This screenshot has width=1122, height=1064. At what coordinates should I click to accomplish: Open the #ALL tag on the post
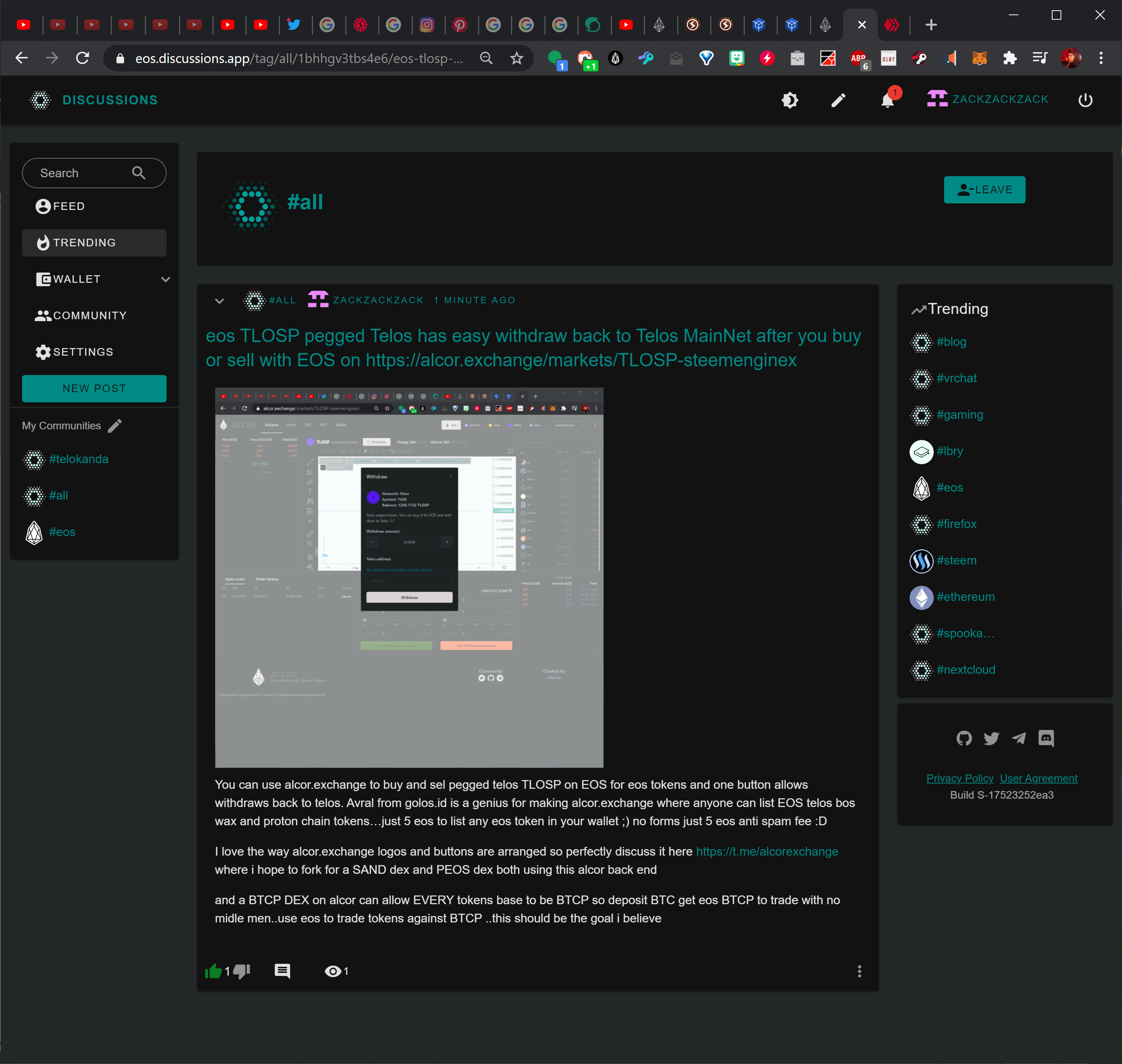(x=270, y=301)
